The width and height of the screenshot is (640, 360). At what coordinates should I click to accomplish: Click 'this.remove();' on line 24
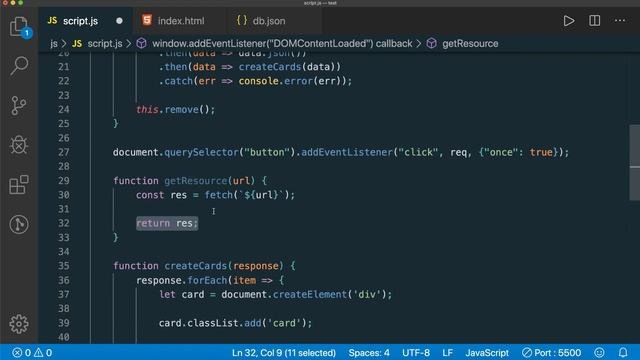coord(176,109)
